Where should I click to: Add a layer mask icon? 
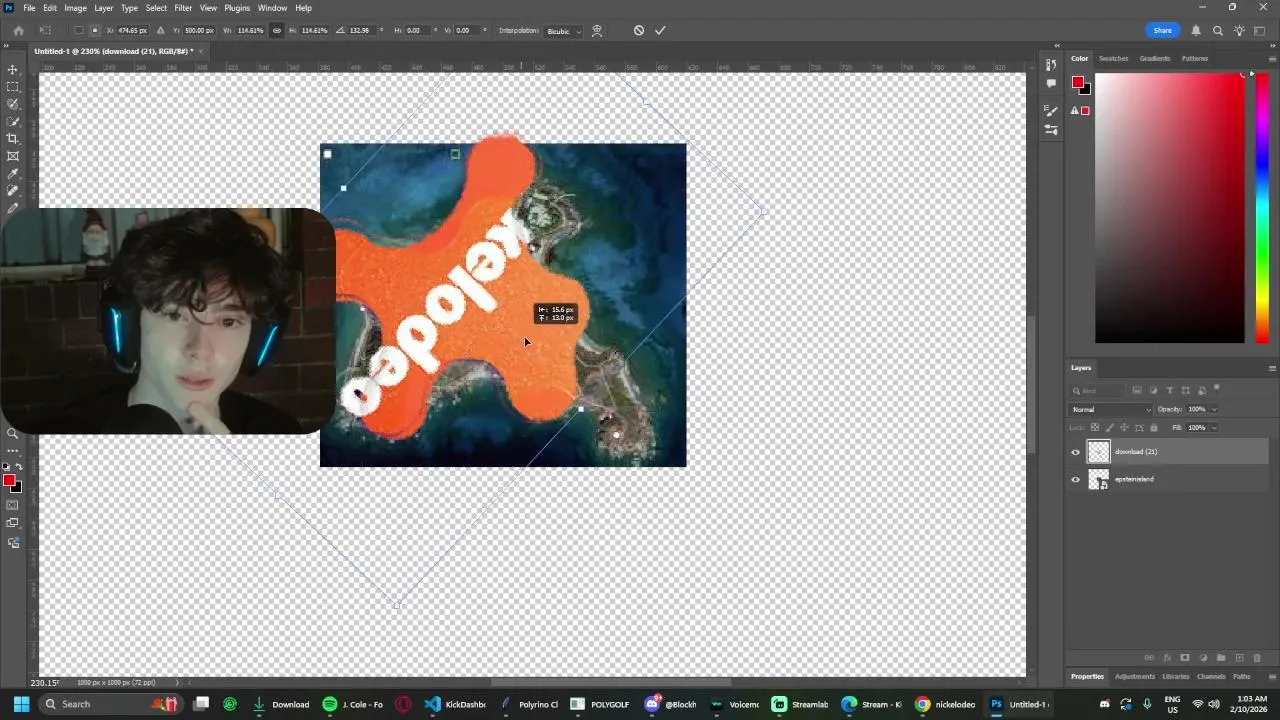coord(1185,658)
